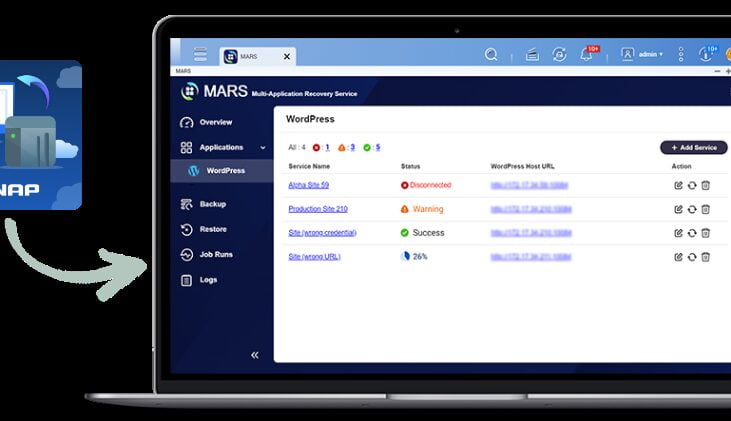Select WordPress in the sidebar

click(222, 171)
